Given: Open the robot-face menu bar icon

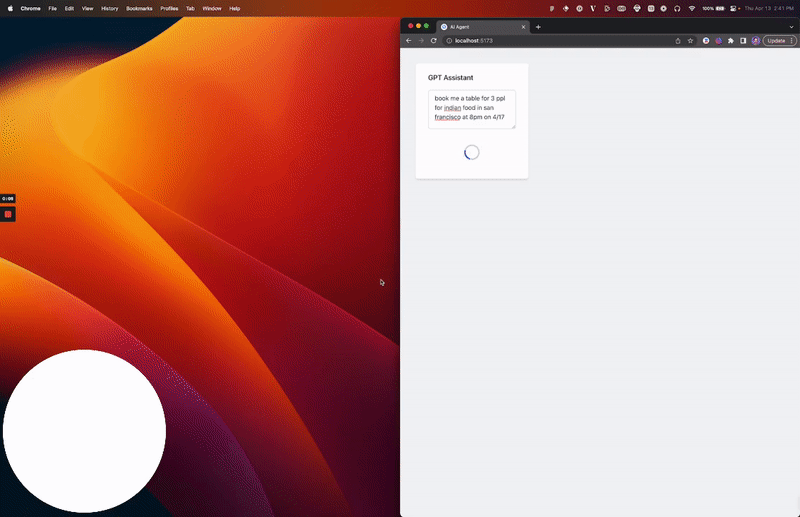Looking at the screenshot, I should tap(637, 8).
